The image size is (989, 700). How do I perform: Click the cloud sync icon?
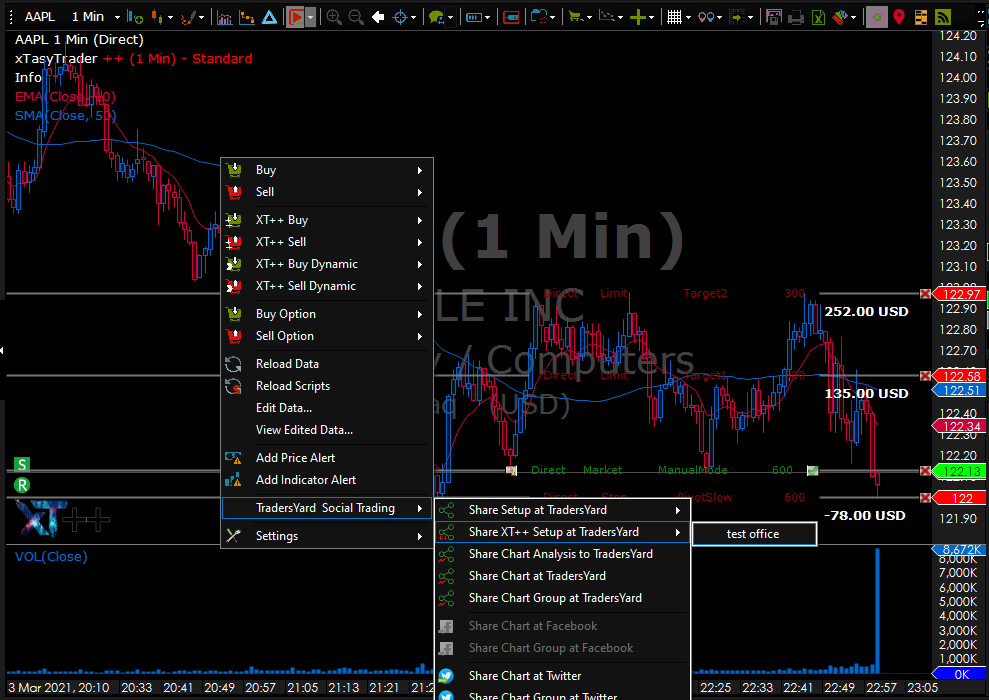pyautogui.click(x=539, y=17)
